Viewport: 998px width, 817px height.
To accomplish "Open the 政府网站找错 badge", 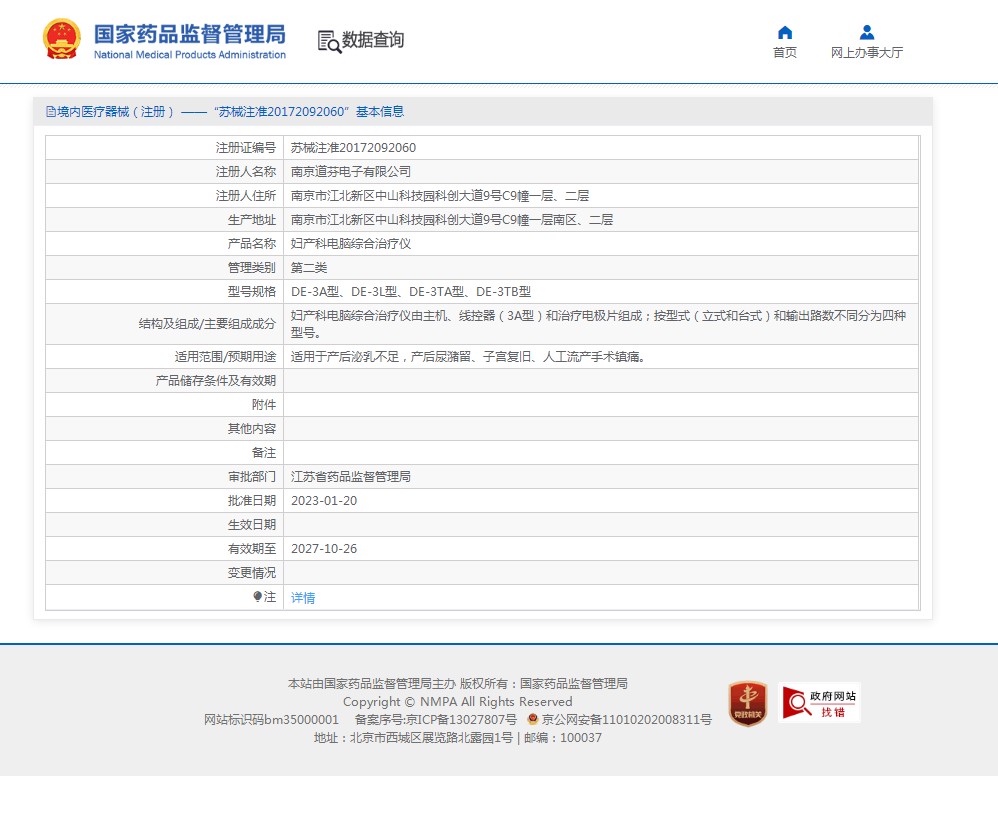I will (819, 702).
